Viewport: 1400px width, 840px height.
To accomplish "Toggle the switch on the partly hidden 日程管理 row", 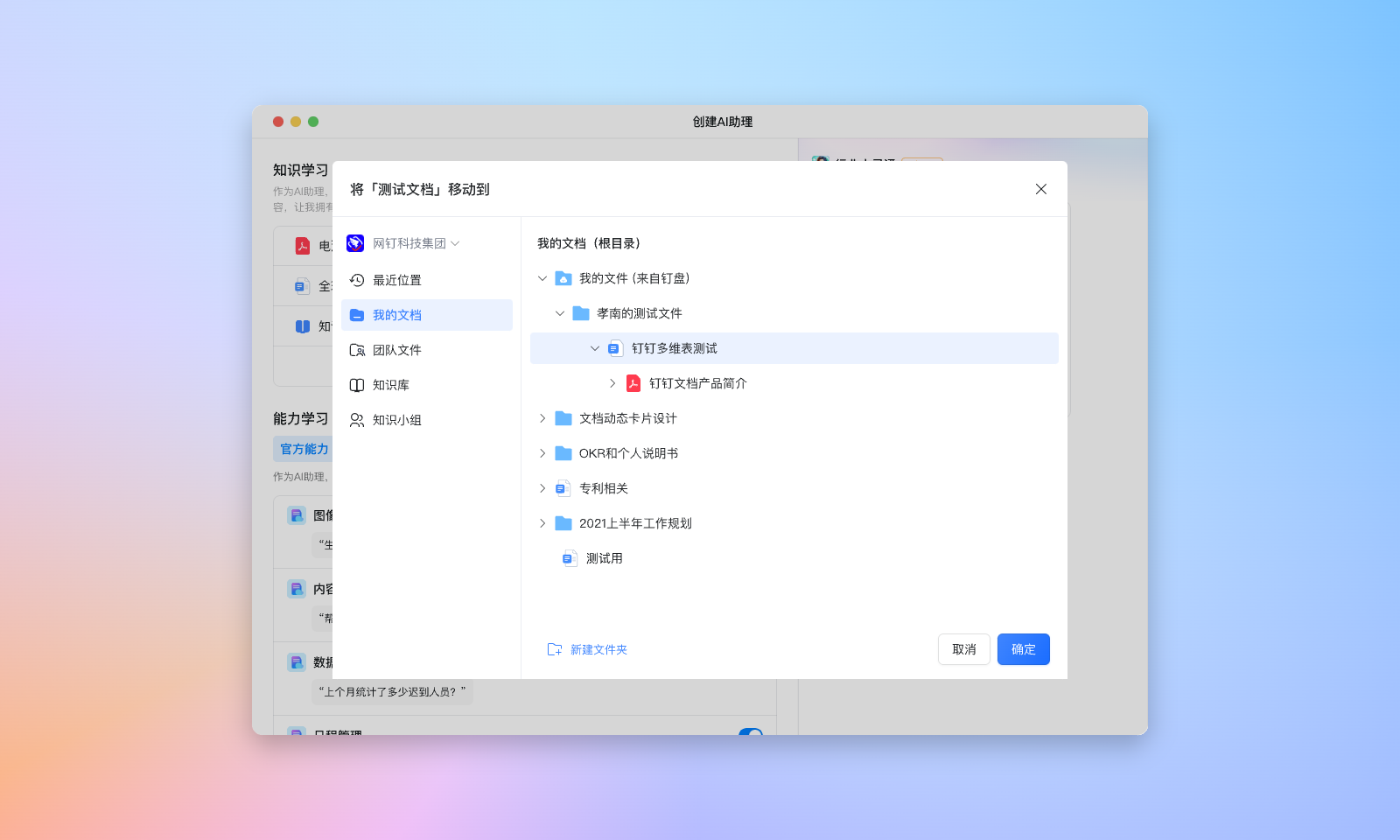I will point(751,731).
